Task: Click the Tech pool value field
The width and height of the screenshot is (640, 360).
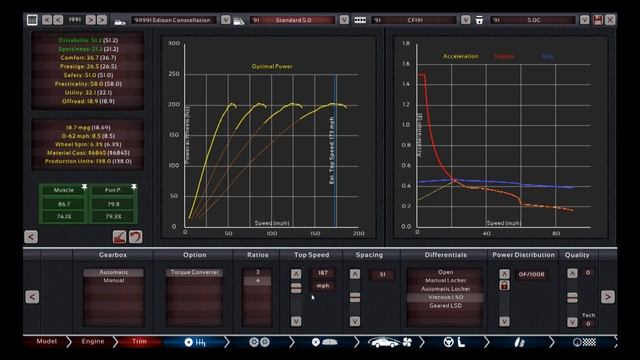Action: (x=588, y=324)
